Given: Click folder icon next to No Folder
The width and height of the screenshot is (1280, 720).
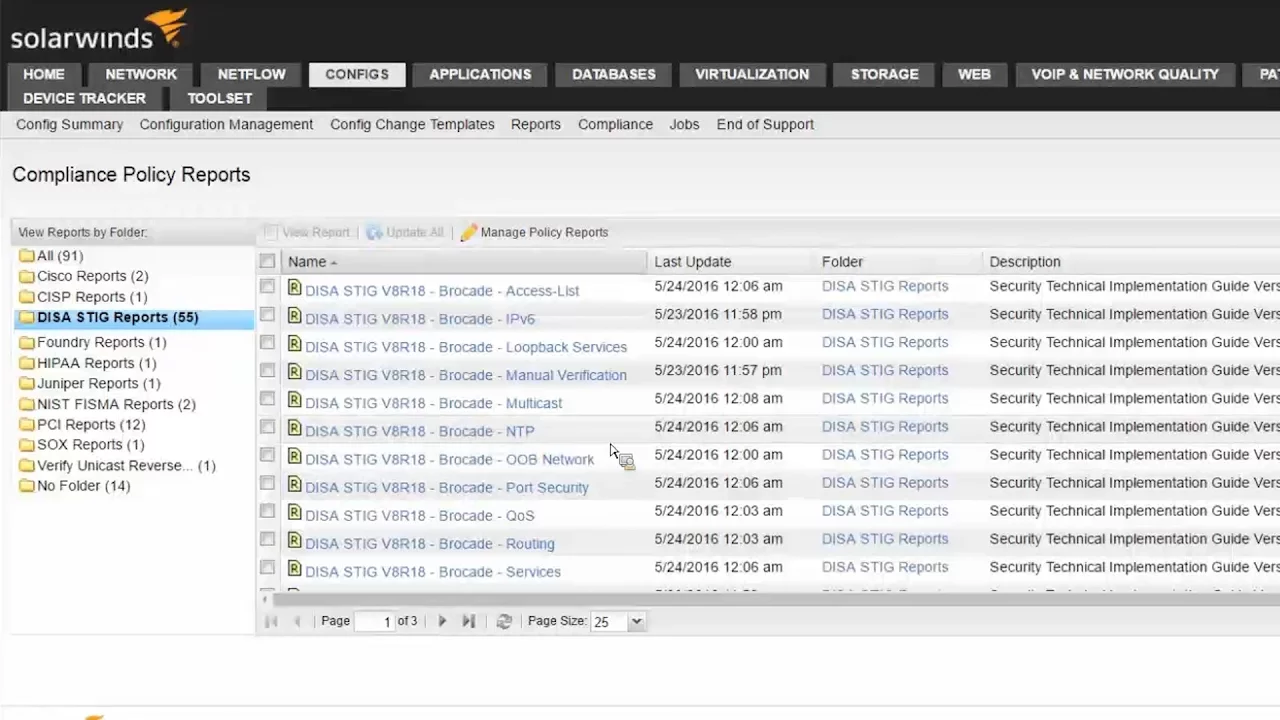Looking at the screenshot, I should click(27, 486).
